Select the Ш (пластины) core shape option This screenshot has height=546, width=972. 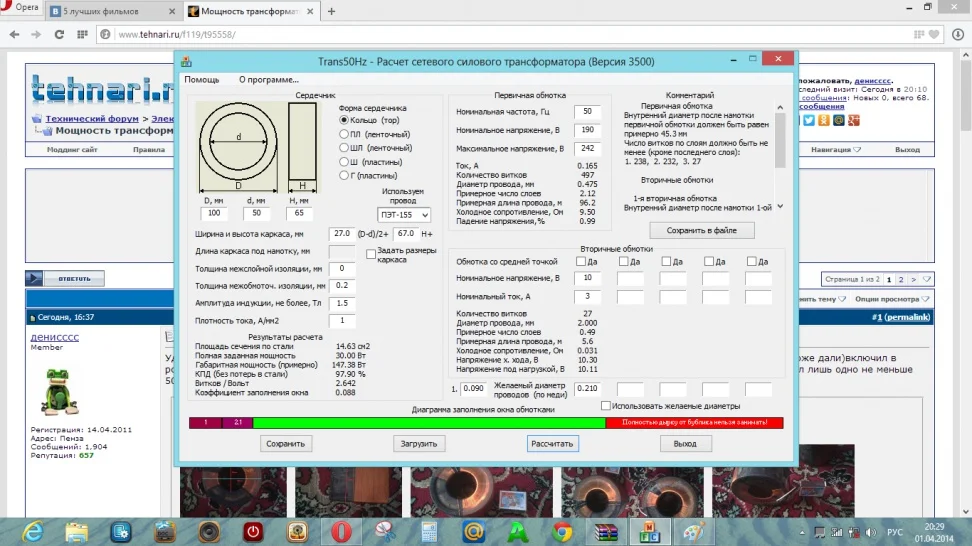[344, 161]
